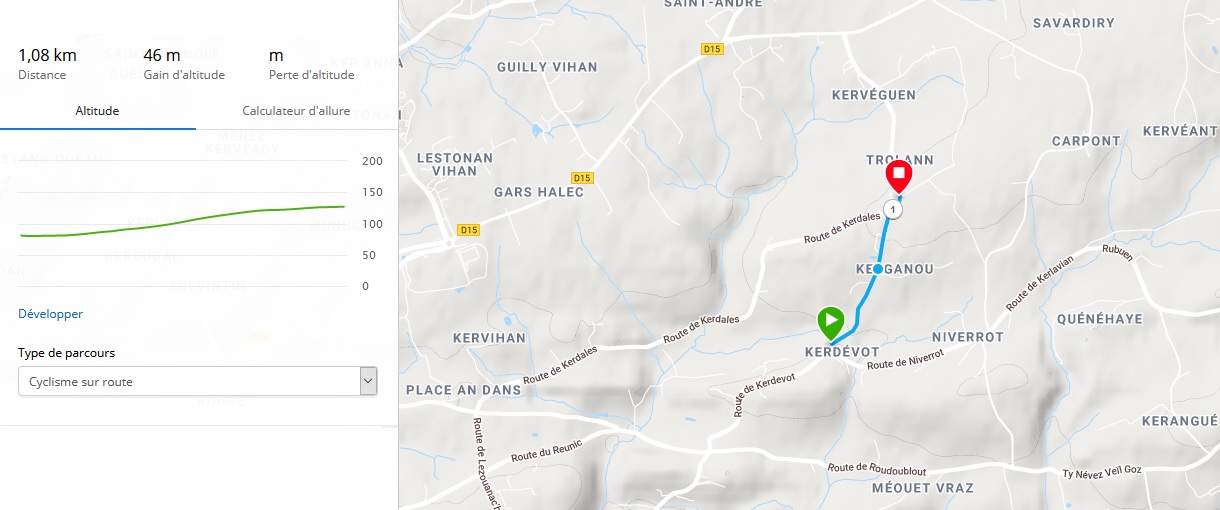Screen dimensions: 1220x510
Task: Click the arrow on the Cyclisme sur route selector
Action: pyautogui.click(x=368, y=381)
